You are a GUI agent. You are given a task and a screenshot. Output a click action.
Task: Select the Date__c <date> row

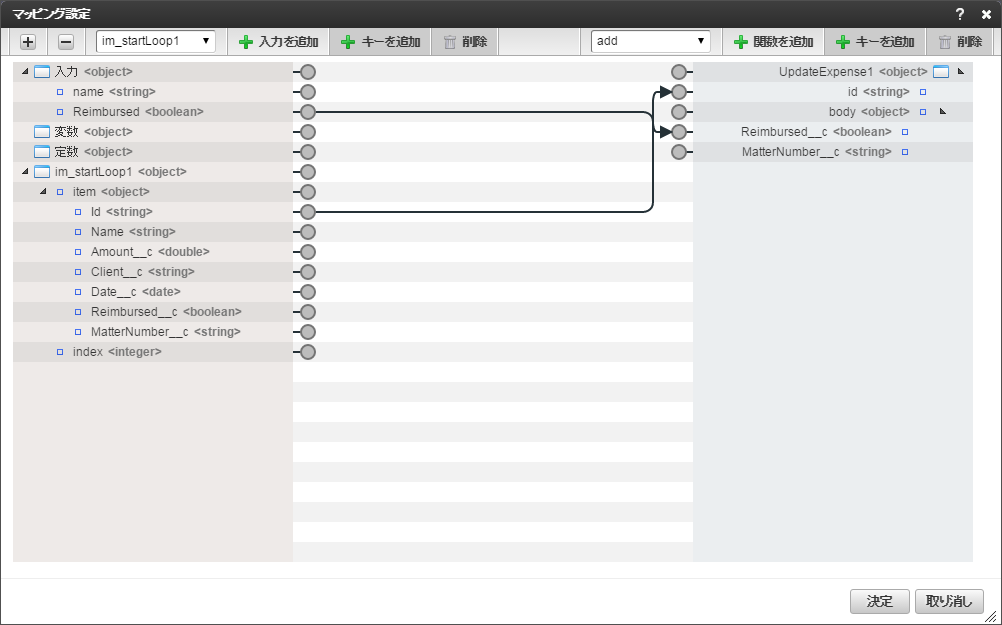pyautogui.click(x=153, y=291)
